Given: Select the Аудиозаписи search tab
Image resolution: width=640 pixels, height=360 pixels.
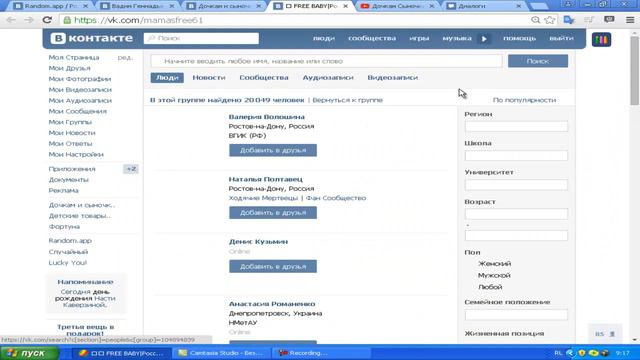Looking at the screenshot, I should pyautogui.click(x=328, y=78).
